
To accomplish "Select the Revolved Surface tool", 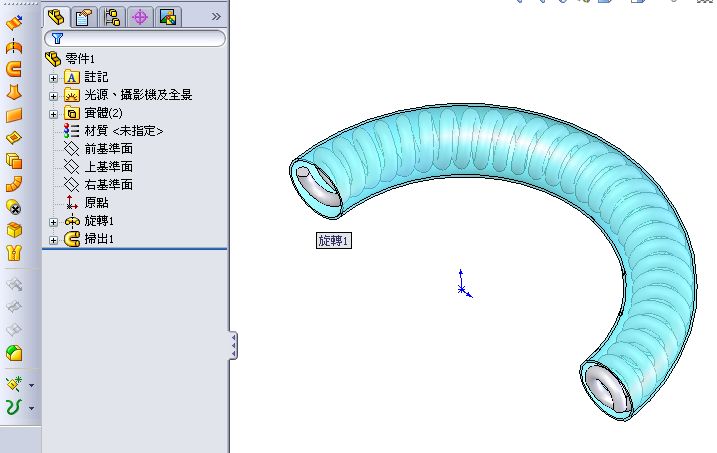I will tap(14, 46).
